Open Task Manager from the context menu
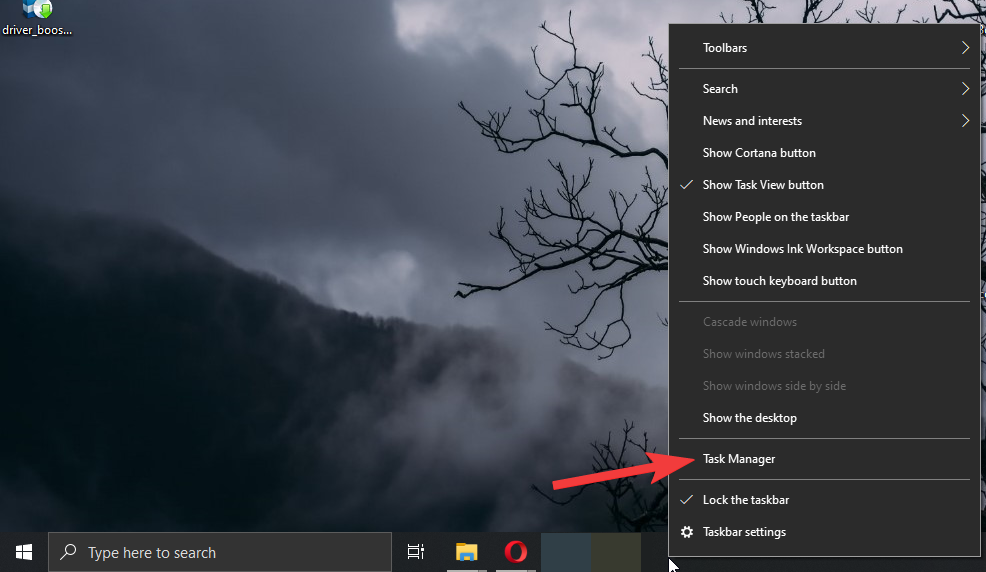The image size is (986, 572). (824, 459)
